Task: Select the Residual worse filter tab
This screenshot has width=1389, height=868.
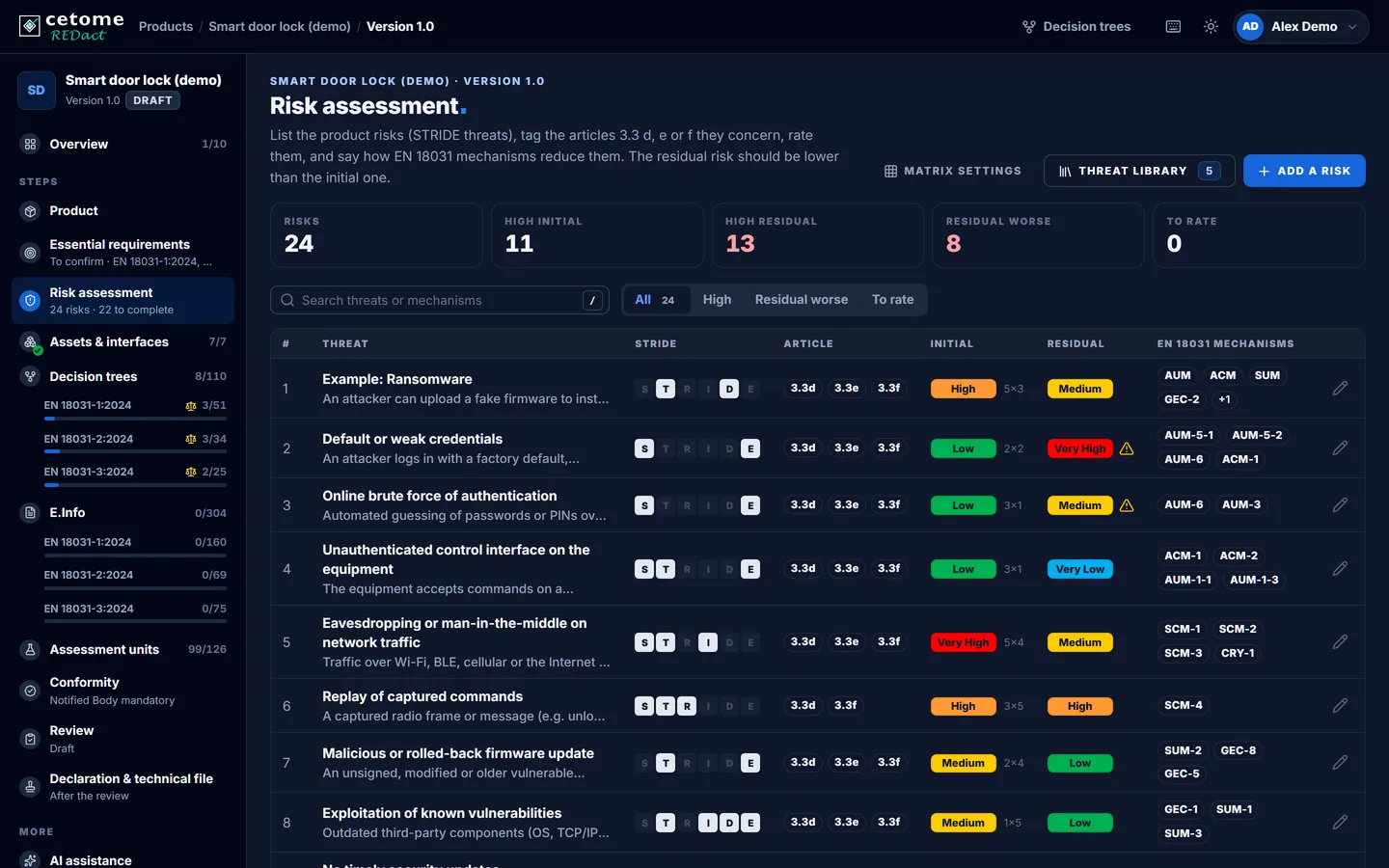Action: pyautogui.click(x=802, y=300)
